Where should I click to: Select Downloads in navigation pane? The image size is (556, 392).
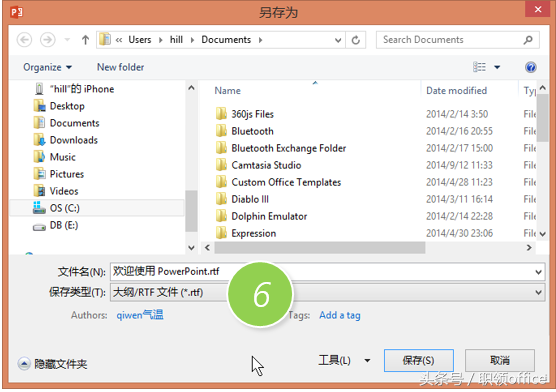pos(73,140)
